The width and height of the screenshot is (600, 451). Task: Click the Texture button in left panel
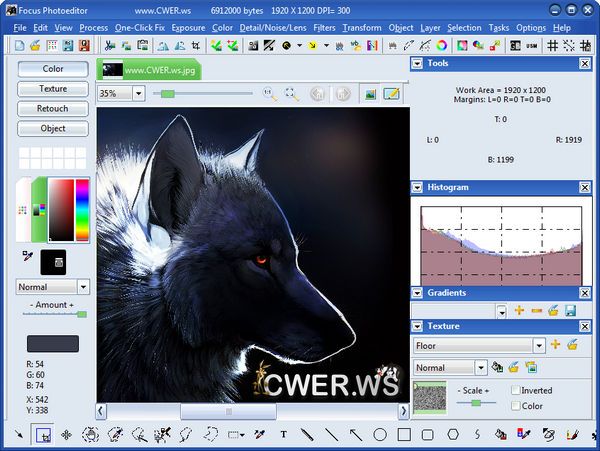53,89
